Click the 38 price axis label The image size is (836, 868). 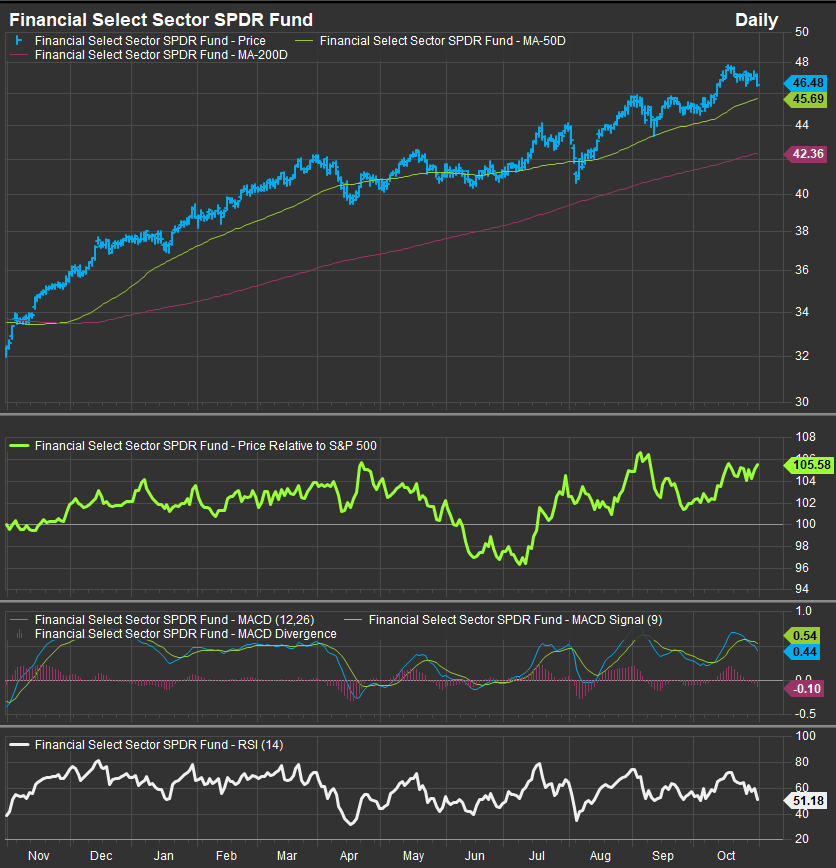pos(802,231)
